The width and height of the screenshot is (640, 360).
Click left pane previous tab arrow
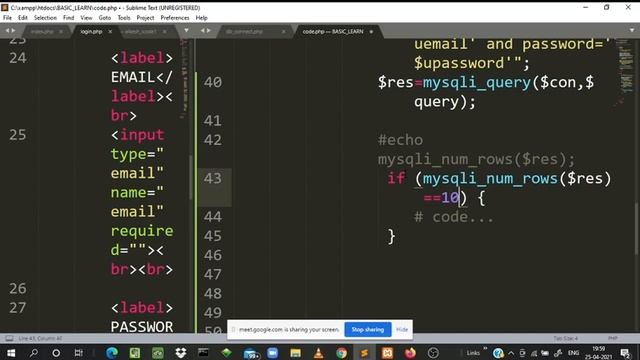pos(7,31)
